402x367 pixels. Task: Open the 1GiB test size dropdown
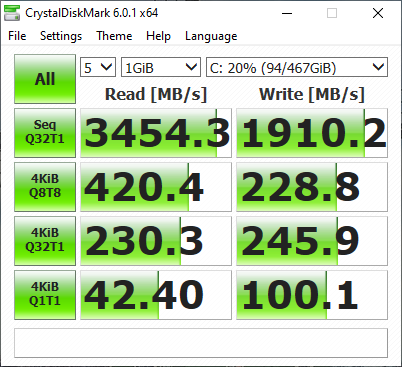coord(161,67)
